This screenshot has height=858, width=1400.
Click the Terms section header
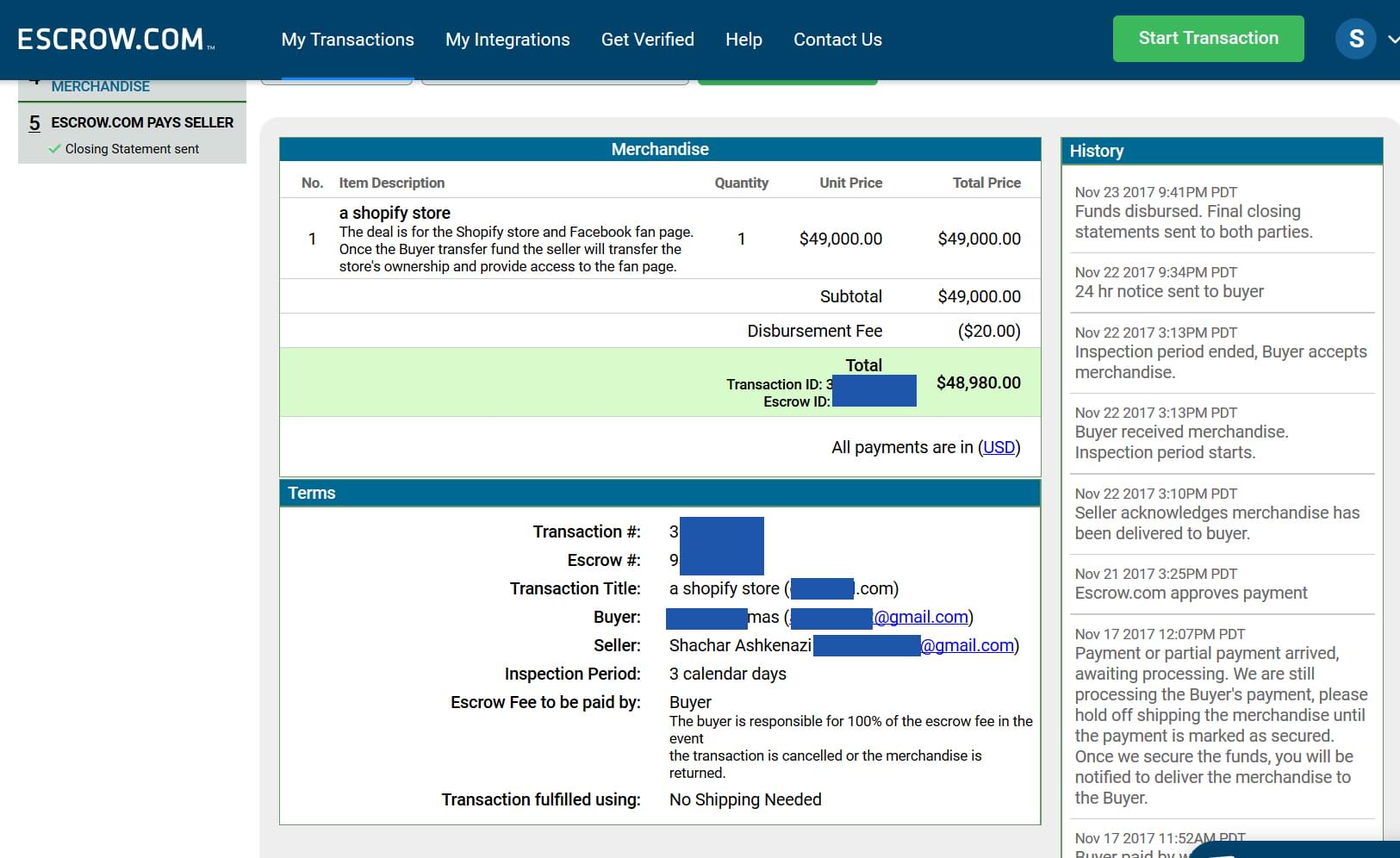(660, 493)
